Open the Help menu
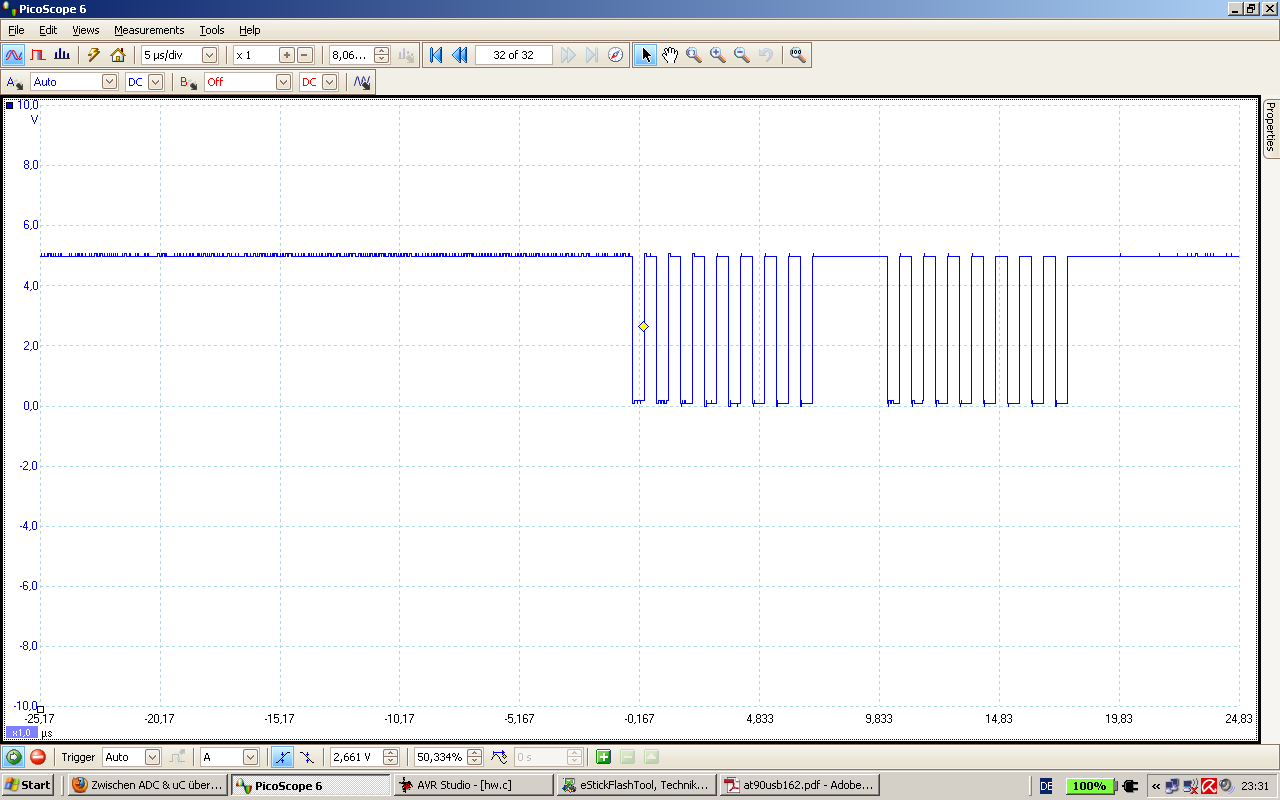 (250, 30)
